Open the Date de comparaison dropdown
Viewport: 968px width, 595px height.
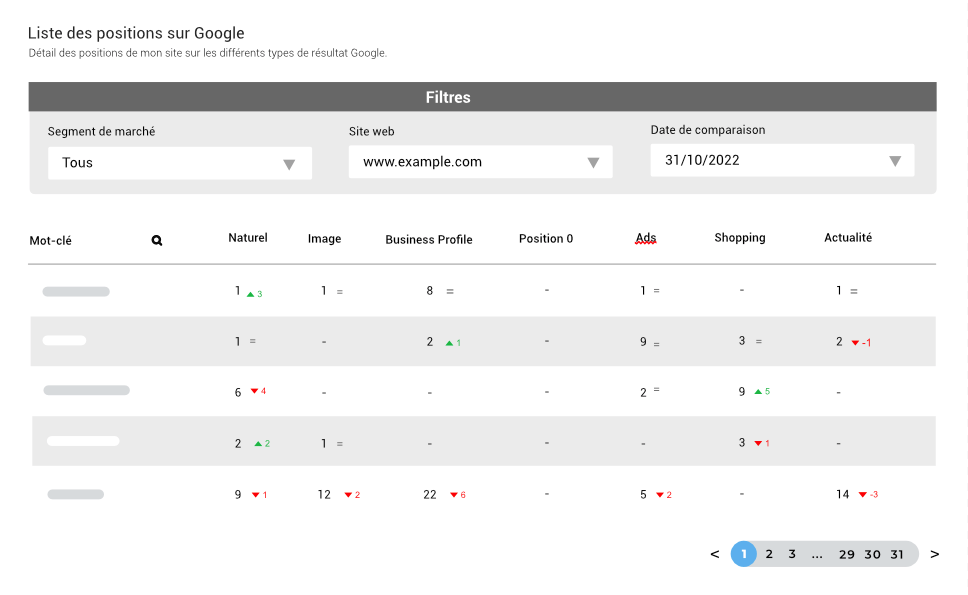pos(782,160)
